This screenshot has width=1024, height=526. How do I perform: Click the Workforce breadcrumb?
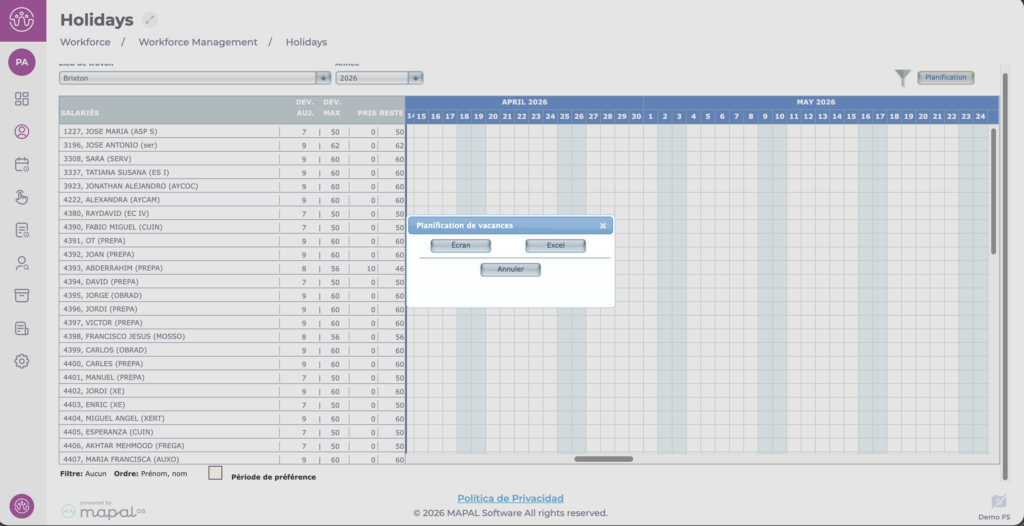click(85, 42)
